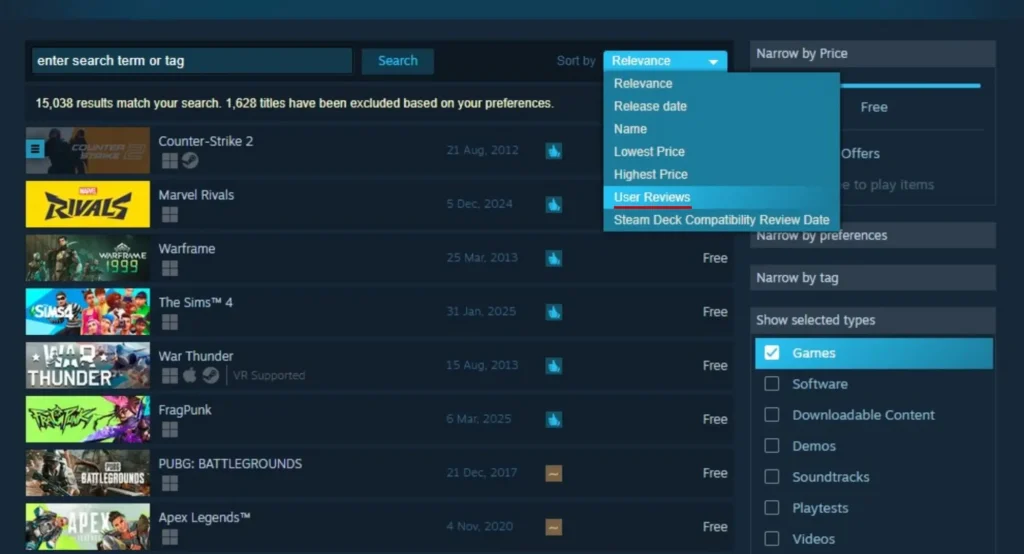Click the Windows platform icon under Apex Legends

click(x=170, y=536)
